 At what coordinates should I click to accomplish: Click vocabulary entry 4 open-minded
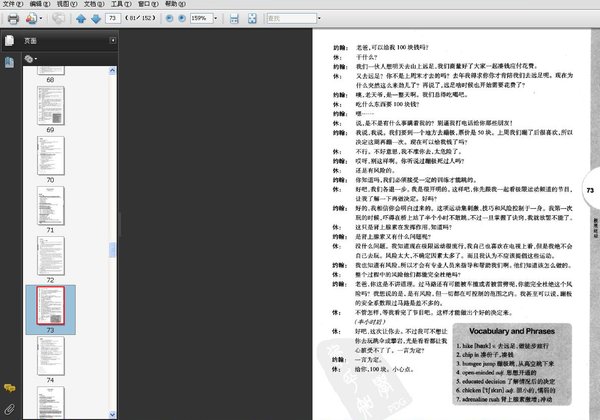(496, 373)
